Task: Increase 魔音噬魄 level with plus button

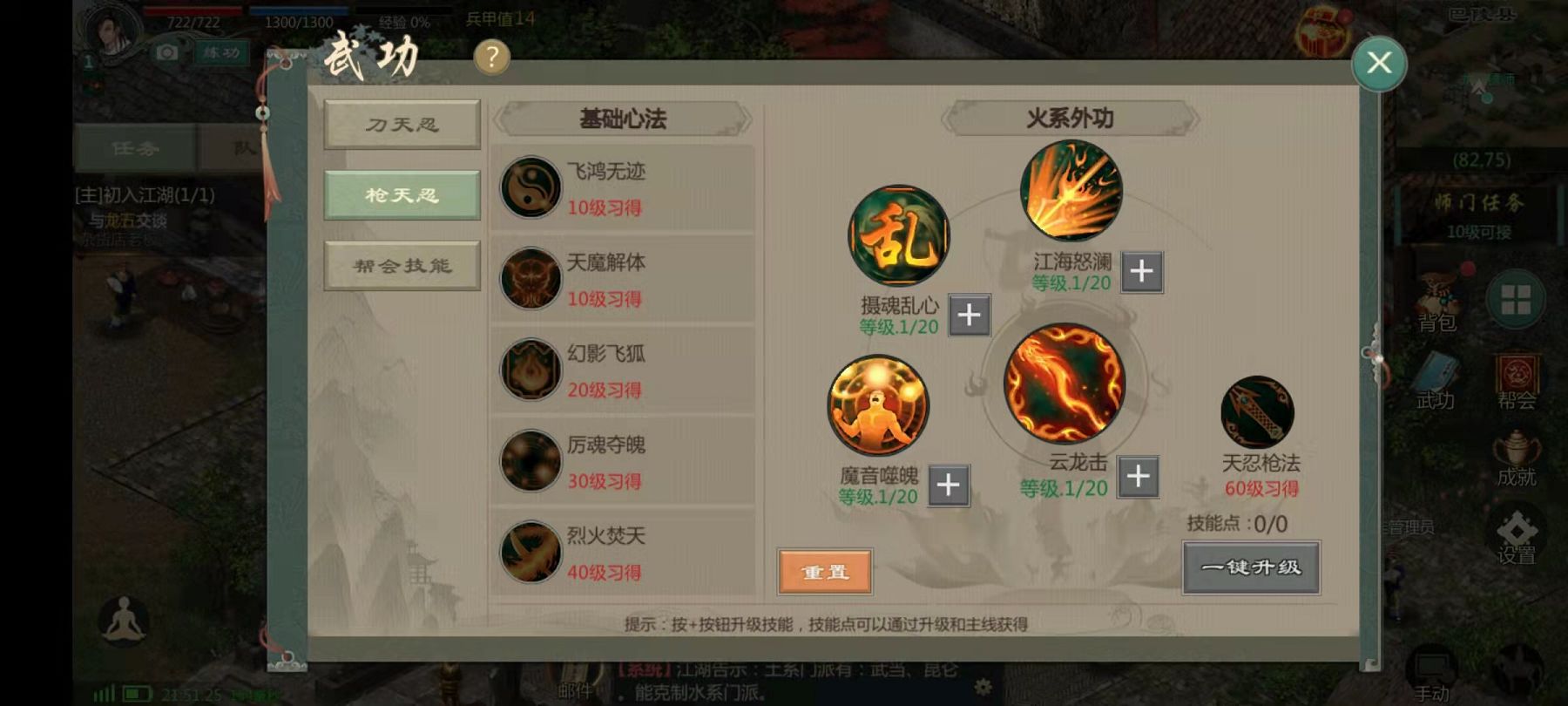Action: pyautogui.click(x=949, y=485)
